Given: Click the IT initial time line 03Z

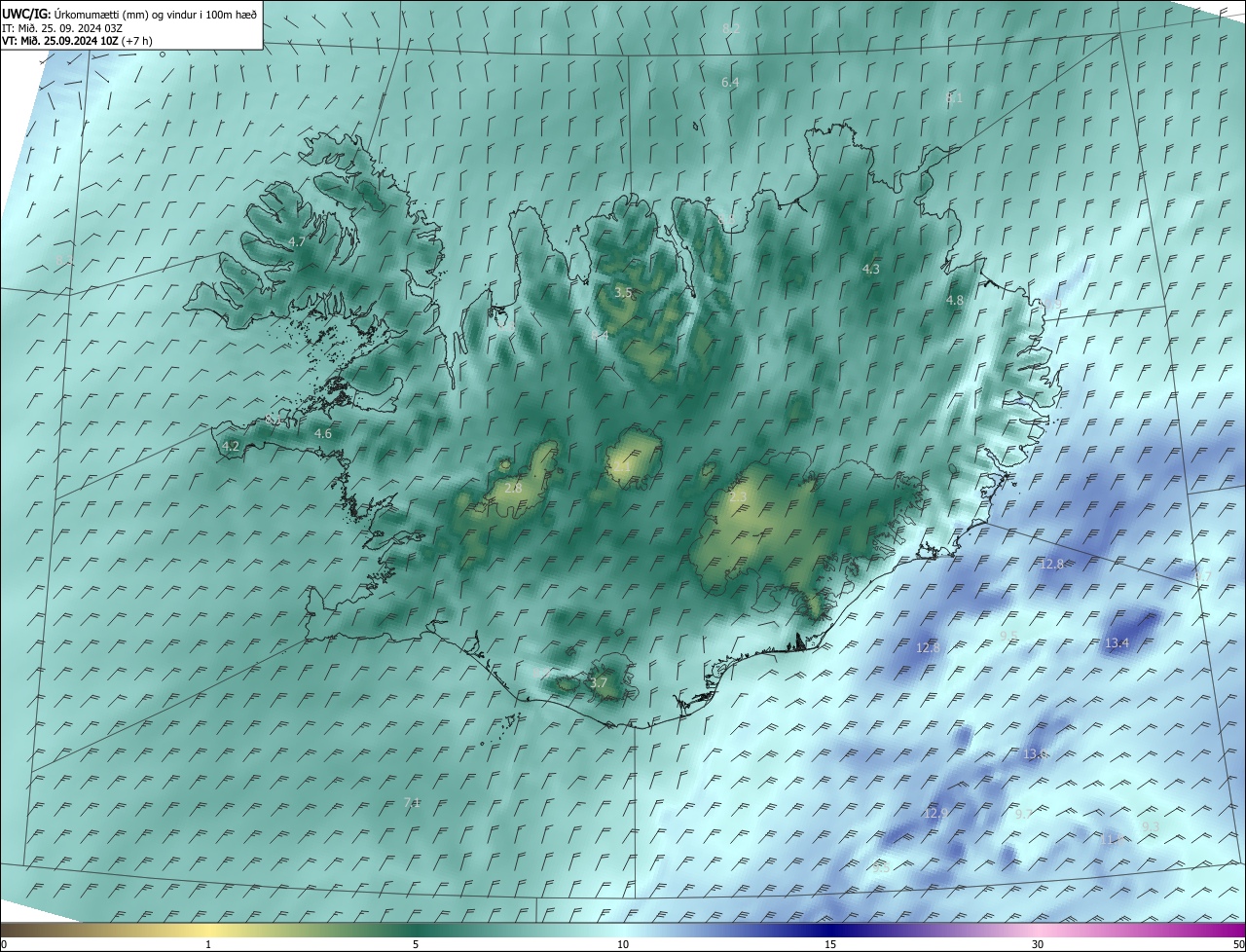Looking at the screenshot, I should [62, 28].
